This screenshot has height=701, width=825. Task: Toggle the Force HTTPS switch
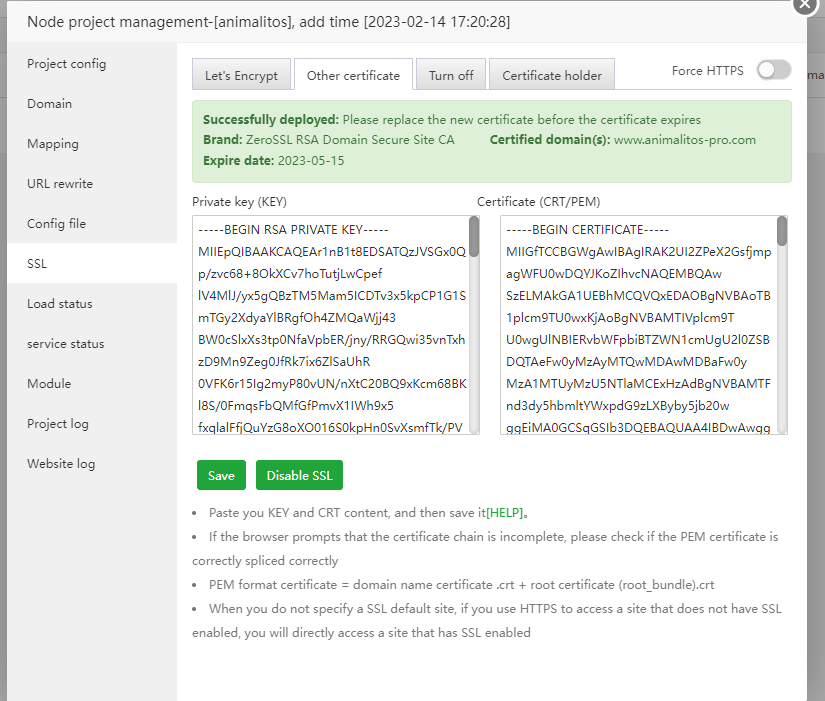773,70
